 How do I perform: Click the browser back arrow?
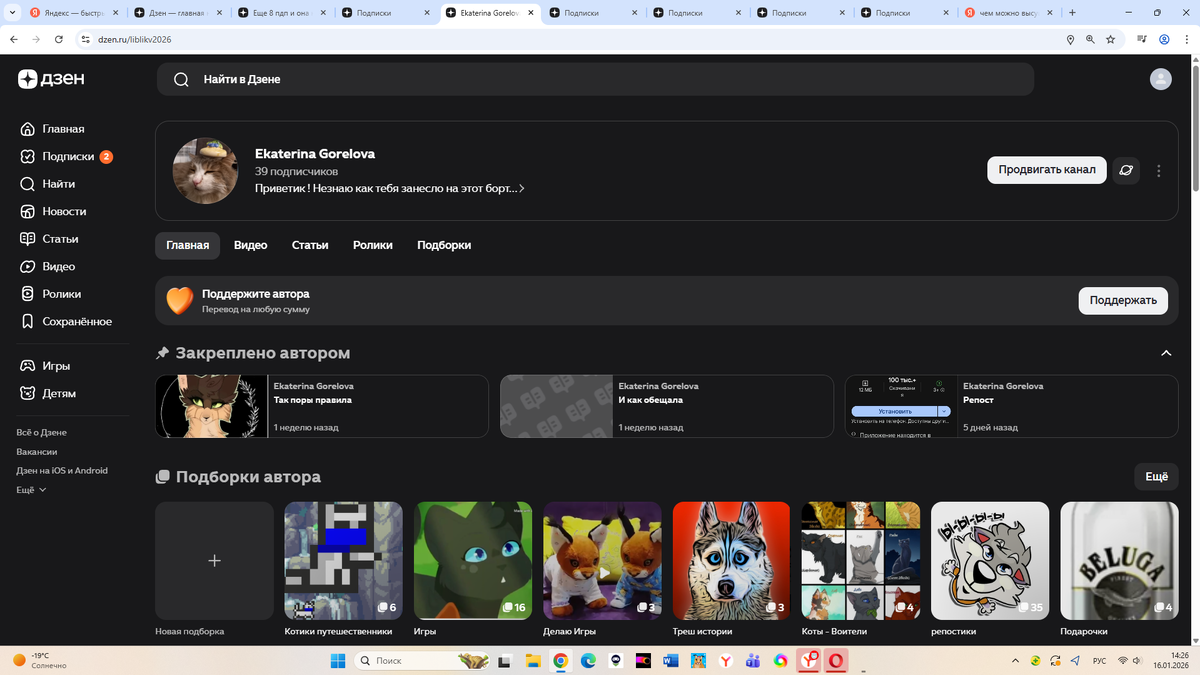(x=13, y=39)
